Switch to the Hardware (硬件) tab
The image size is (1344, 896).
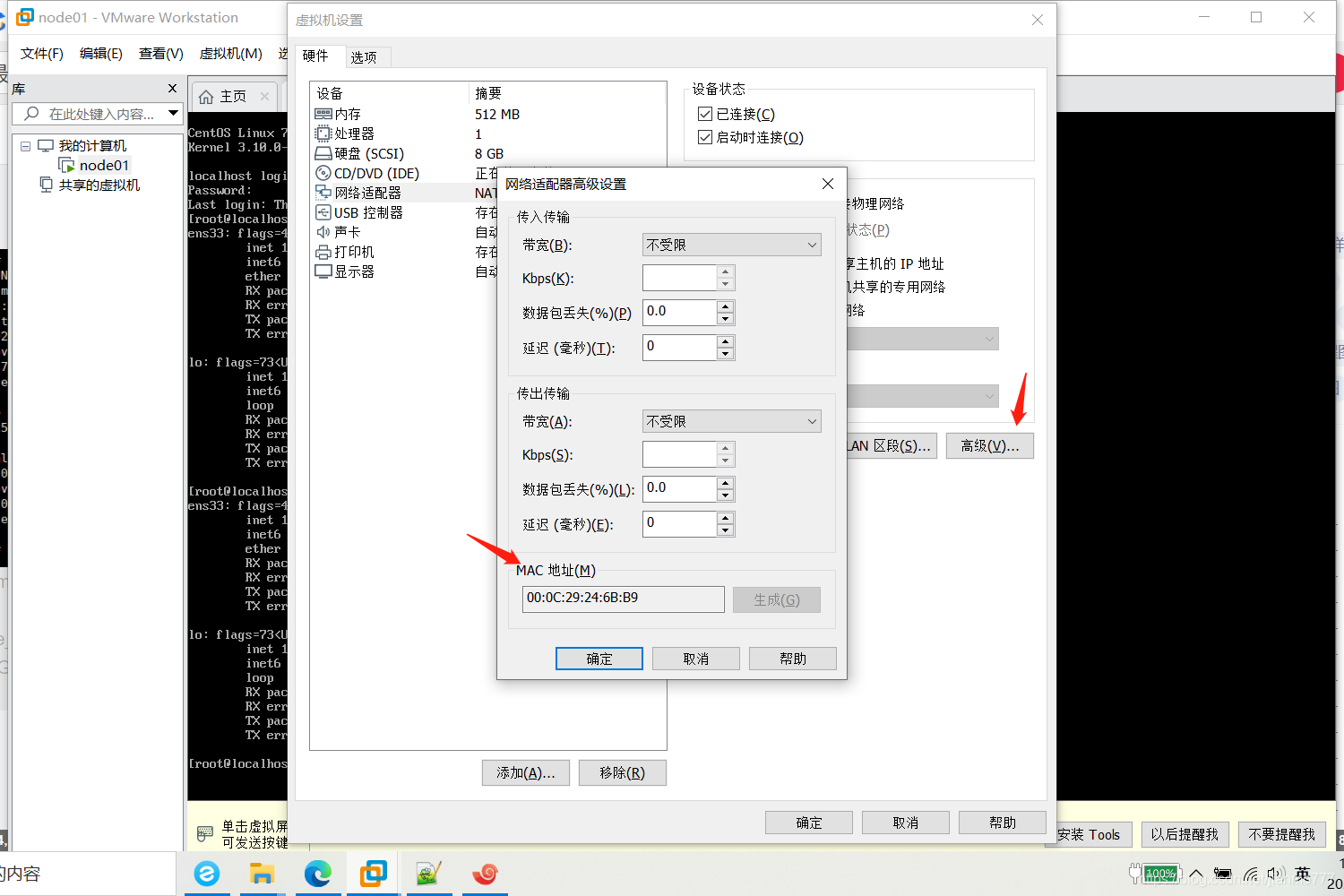(315, 56)
